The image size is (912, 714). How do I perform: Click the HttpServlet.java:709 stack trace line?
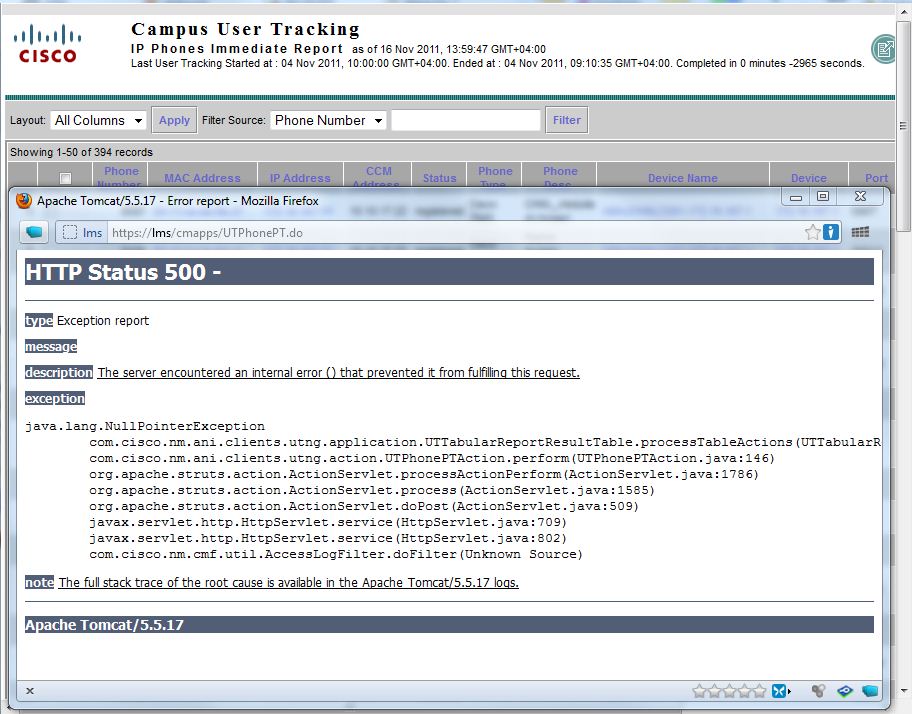tap(328, 522)
